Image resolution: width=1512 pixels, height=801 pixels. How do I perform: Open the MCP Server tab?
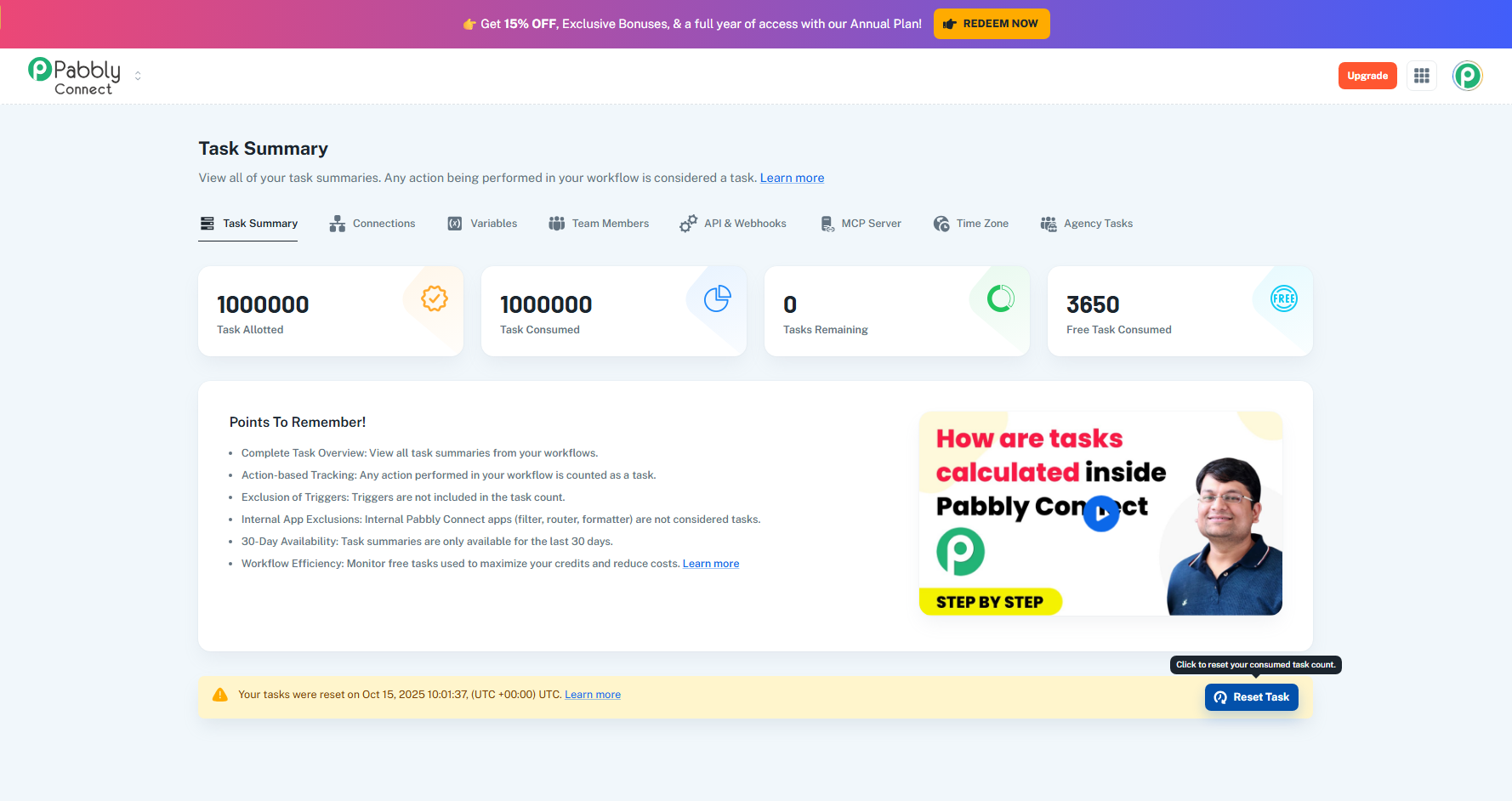[861, 224]
